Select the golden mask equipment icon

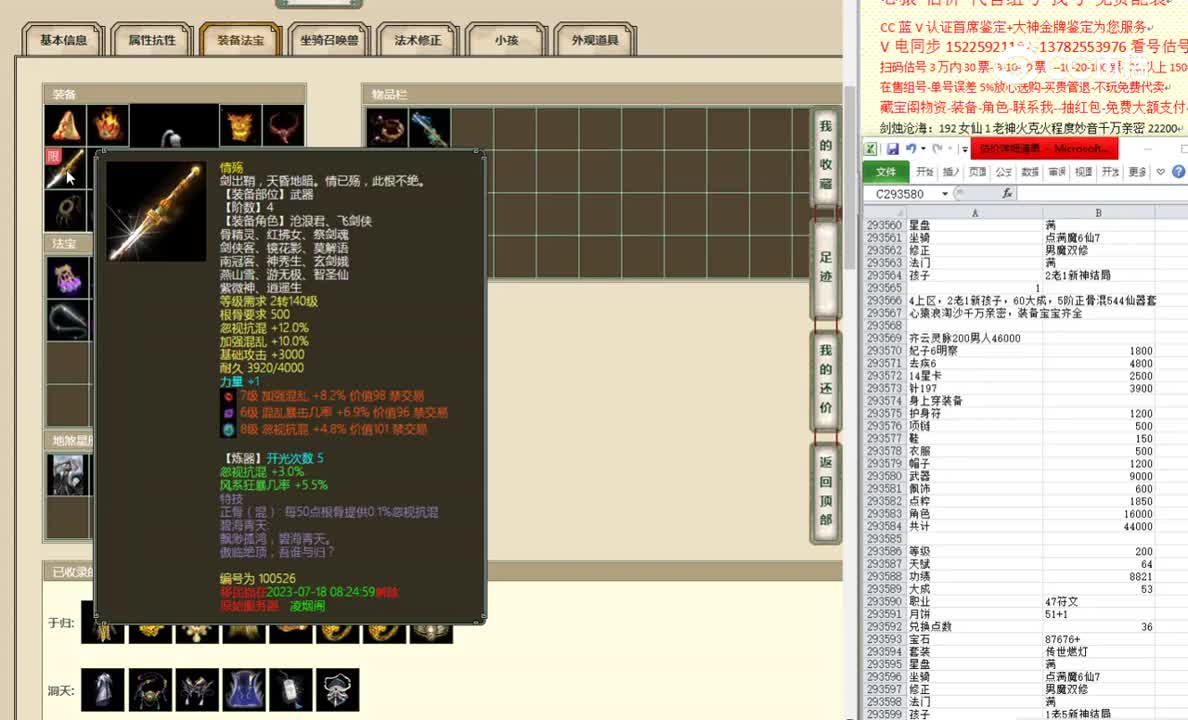point(239,126)
